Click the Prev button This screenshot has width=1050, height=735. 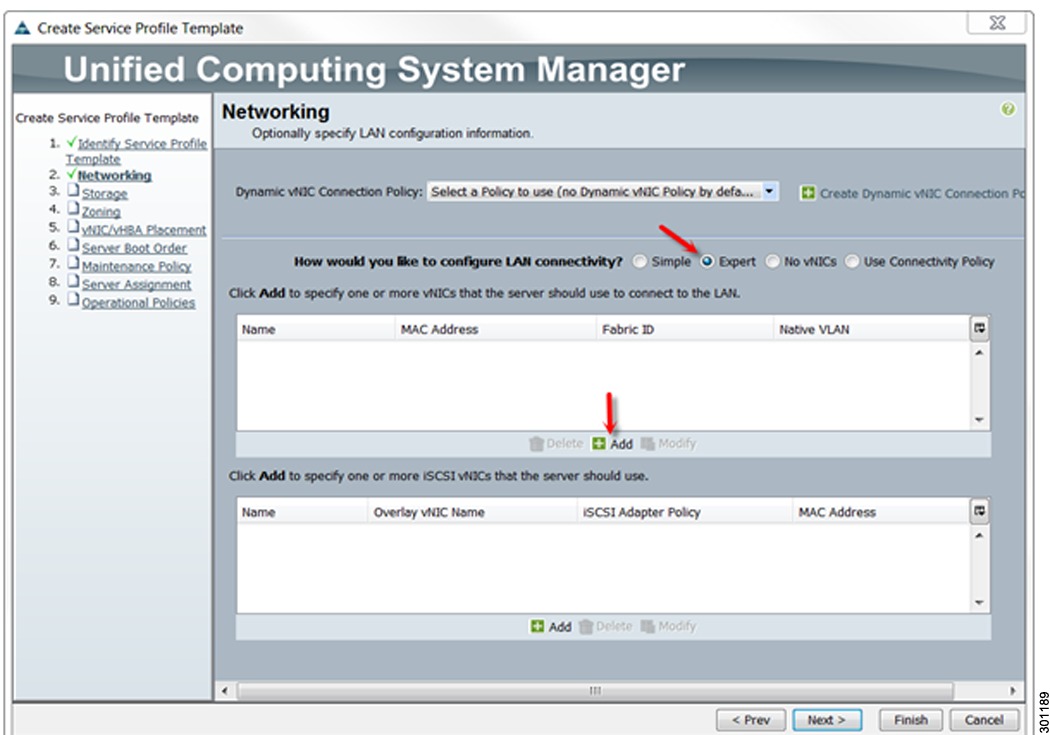click(750, 720)
